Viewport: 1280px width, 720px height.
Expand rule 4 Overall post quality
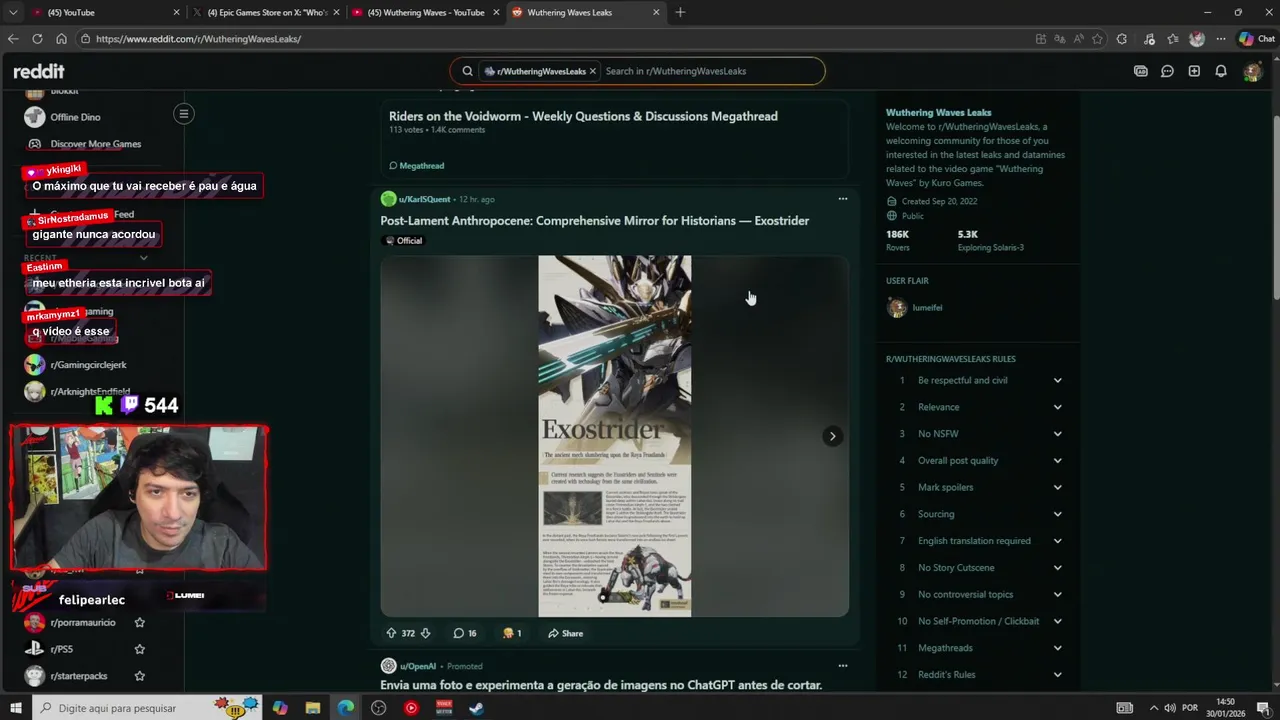[1057, 461]
